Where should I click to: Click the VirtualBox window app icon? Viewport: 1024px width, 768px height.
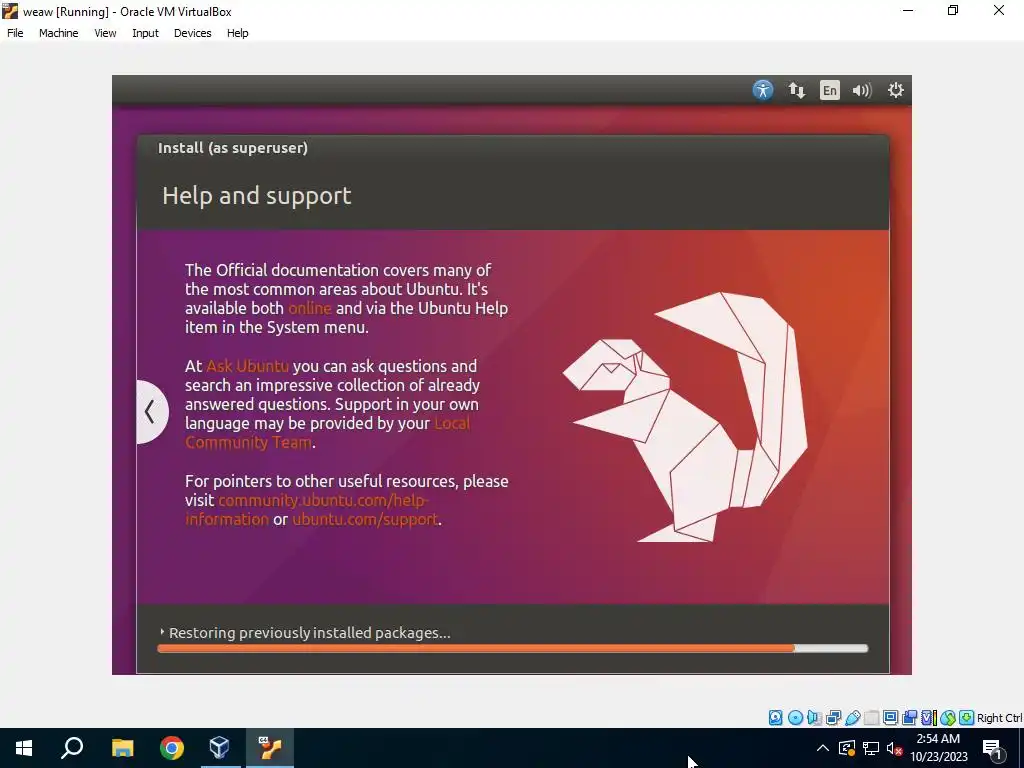[10, 10]
